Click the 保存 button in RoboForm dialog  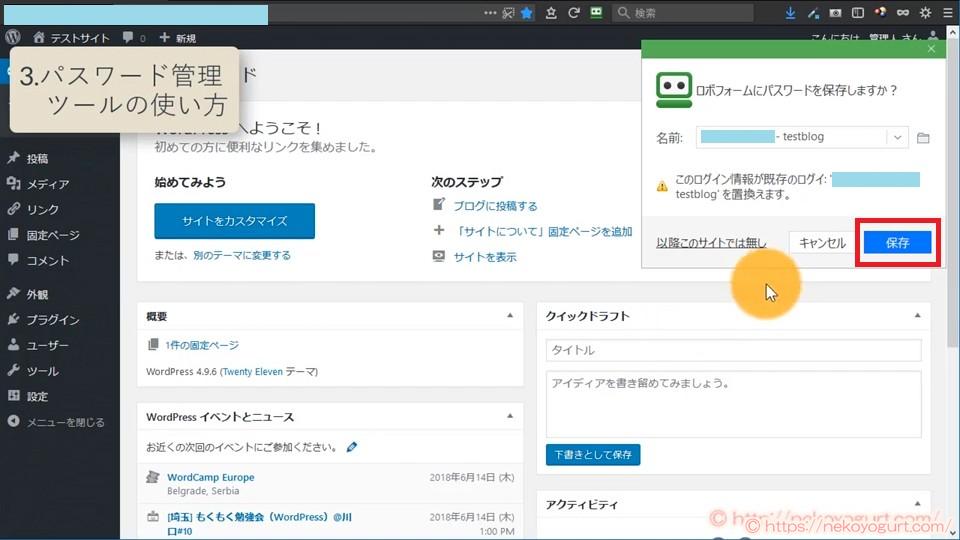coord(896,243)
